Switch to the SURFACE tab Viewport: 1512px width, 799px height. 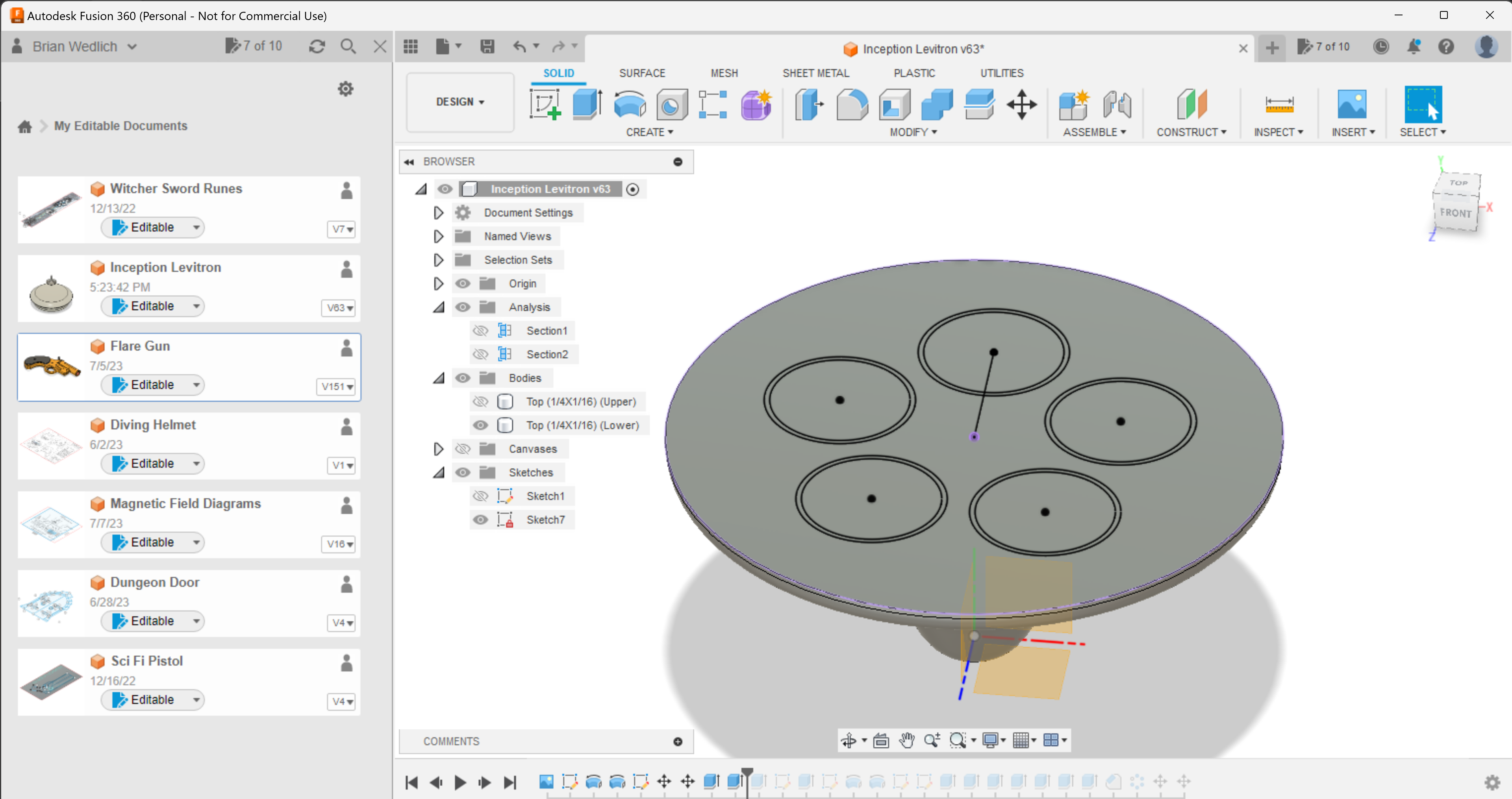point(642,73)
